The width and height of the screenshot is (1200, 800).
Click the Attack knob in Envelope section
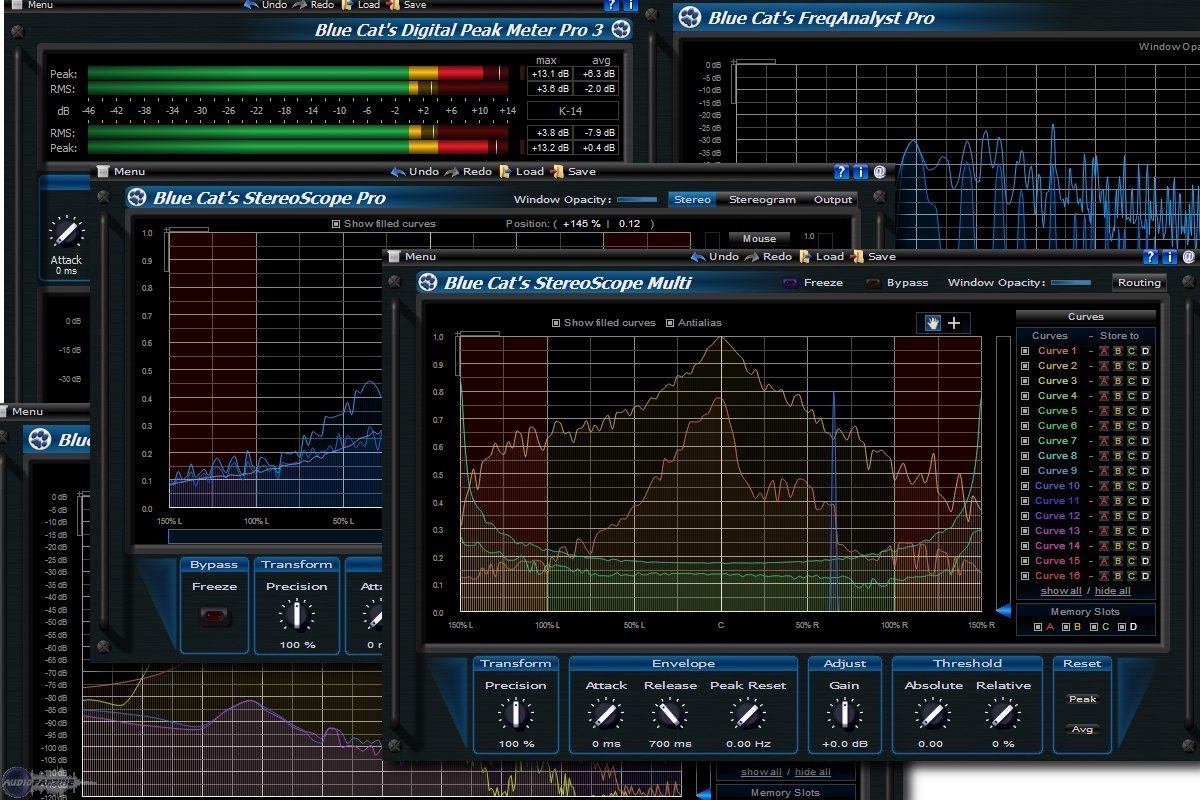(x=606, y=715)
